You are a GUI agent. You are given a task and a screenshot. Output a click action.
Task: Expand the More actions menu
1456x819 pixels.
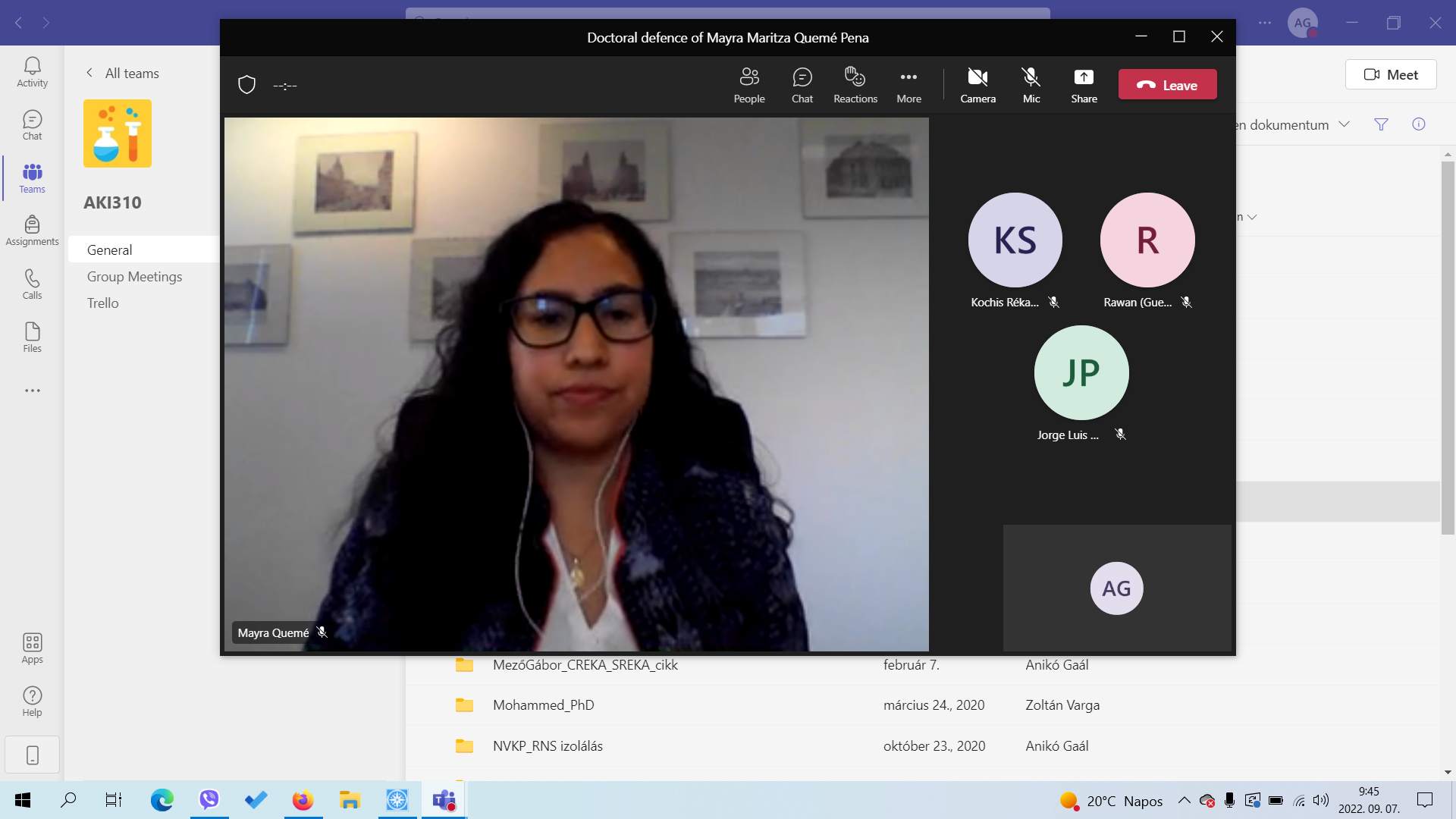908,84
